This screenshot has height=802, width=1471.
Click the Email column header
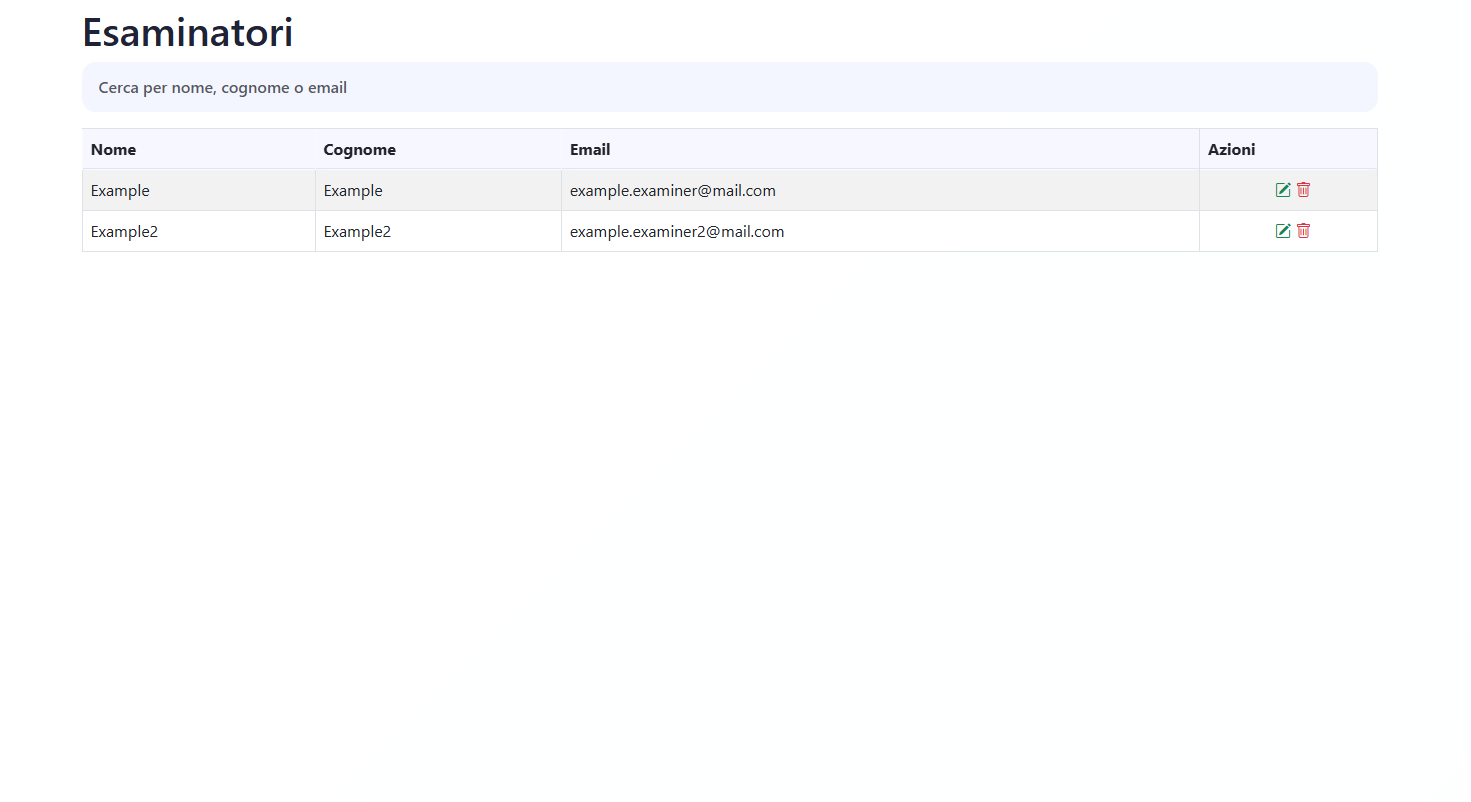pos(590,150)
